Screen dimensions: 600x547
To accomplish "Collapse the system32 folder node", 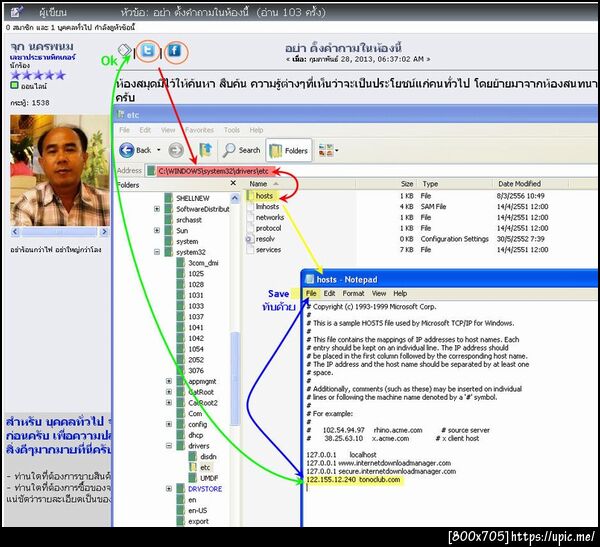I will click(157, 252).
